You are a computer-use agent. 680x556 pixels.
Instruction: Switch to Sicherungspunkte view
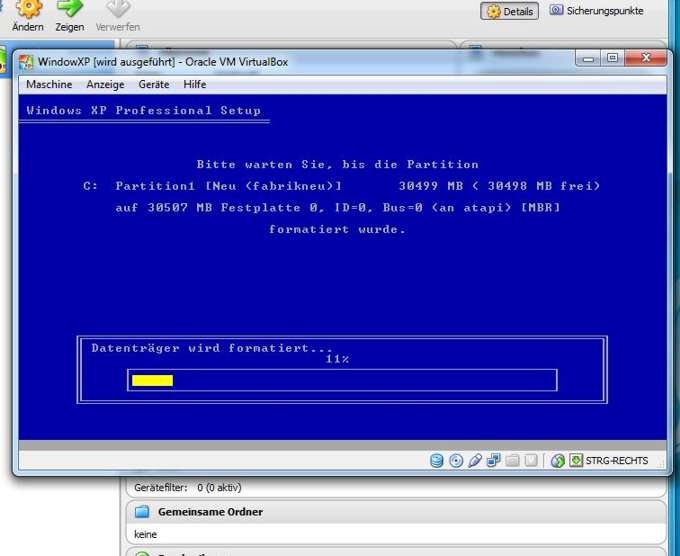click(596, 11)
